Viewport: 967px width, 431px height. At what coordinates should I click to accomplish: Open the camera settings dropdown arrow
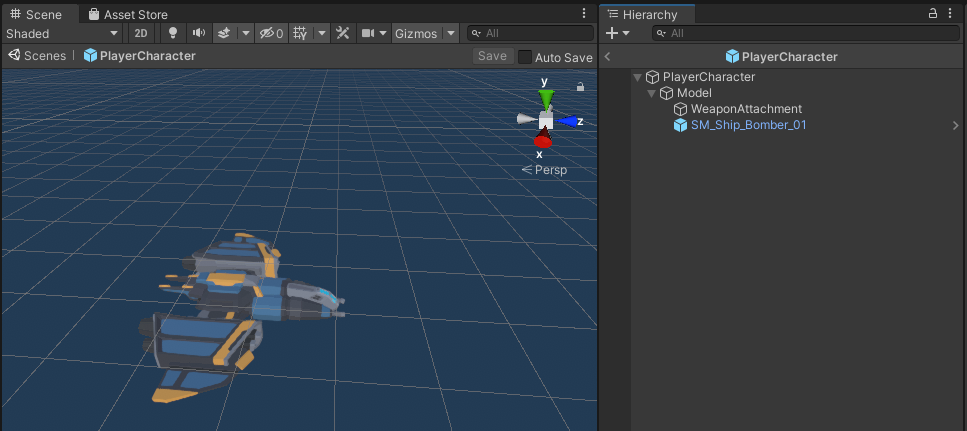click(383, 33)
